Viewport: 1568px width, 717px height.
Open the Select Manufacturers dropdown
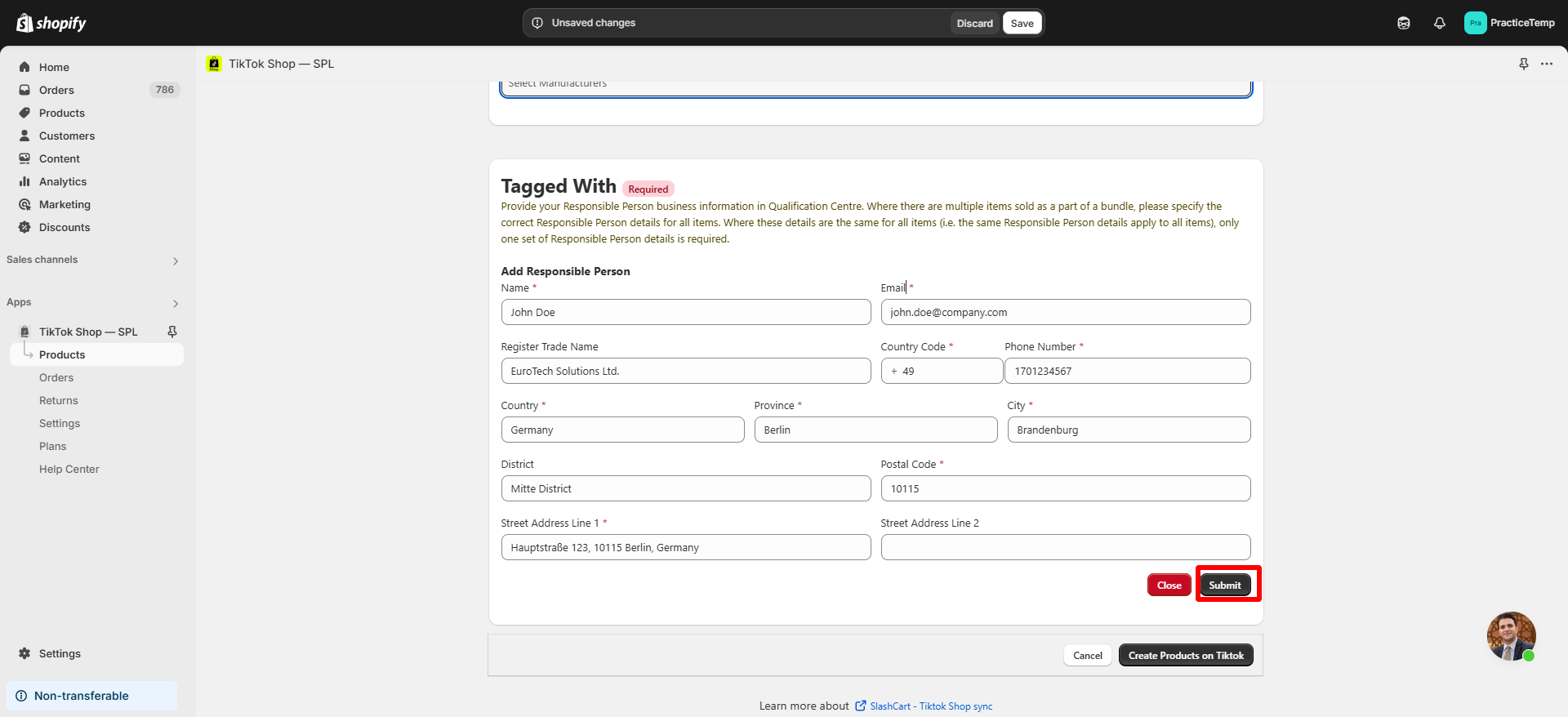click(875, 87)
